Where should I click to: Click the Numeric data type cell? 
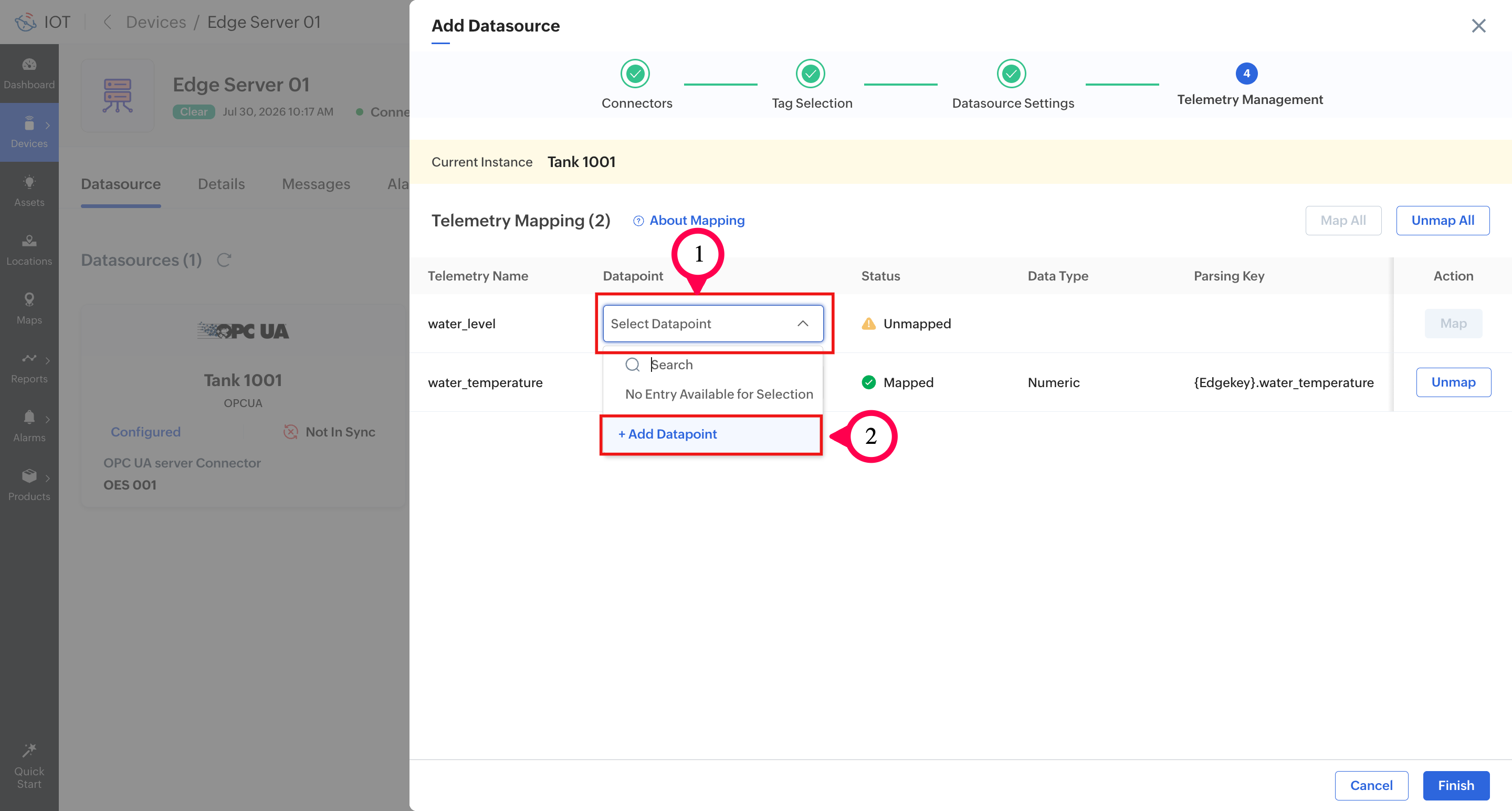(x=1054, y=382)
